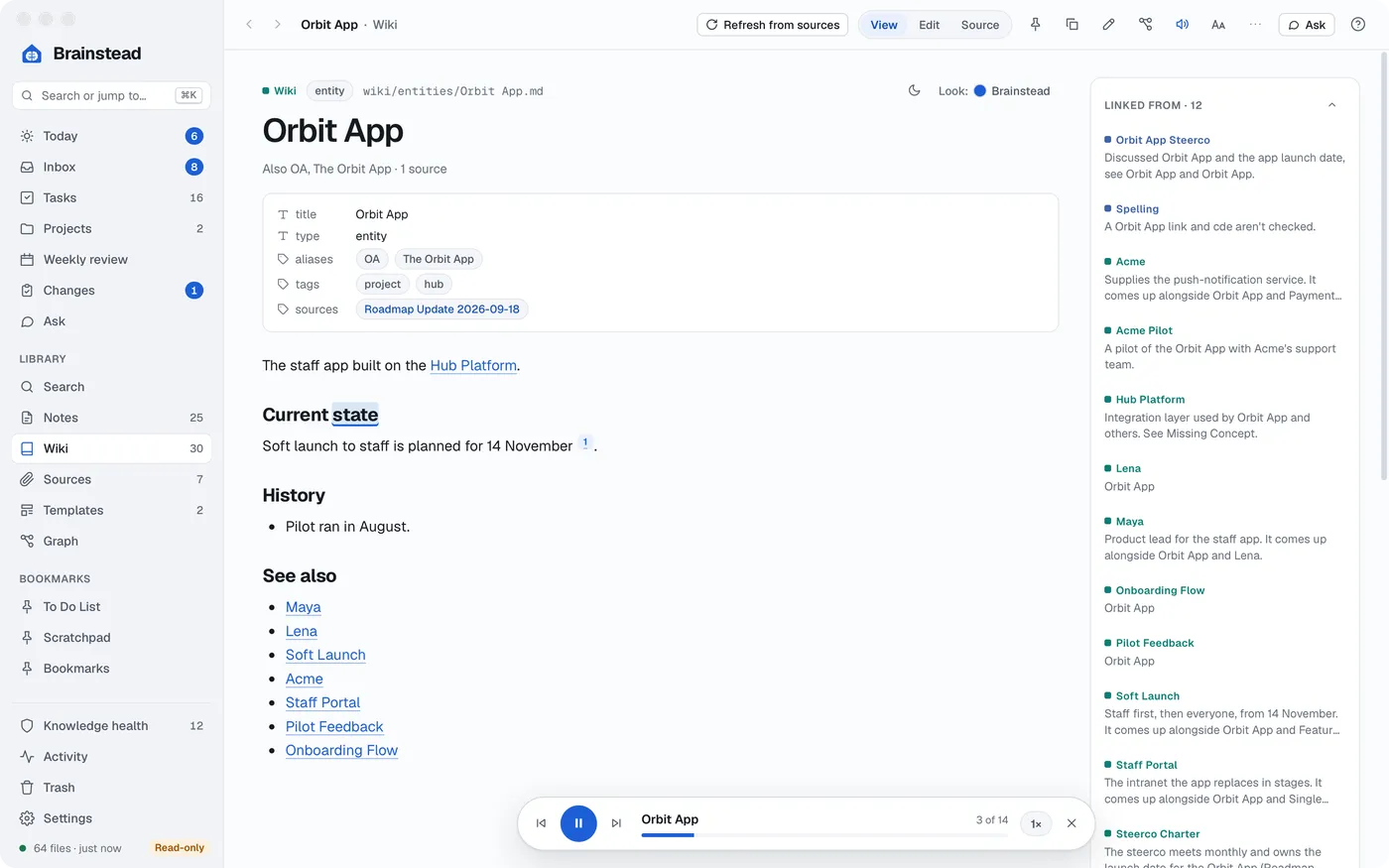Screen dimensions: 1389x868
Task: Open Today in the sidebar
Action: [111, 136]
